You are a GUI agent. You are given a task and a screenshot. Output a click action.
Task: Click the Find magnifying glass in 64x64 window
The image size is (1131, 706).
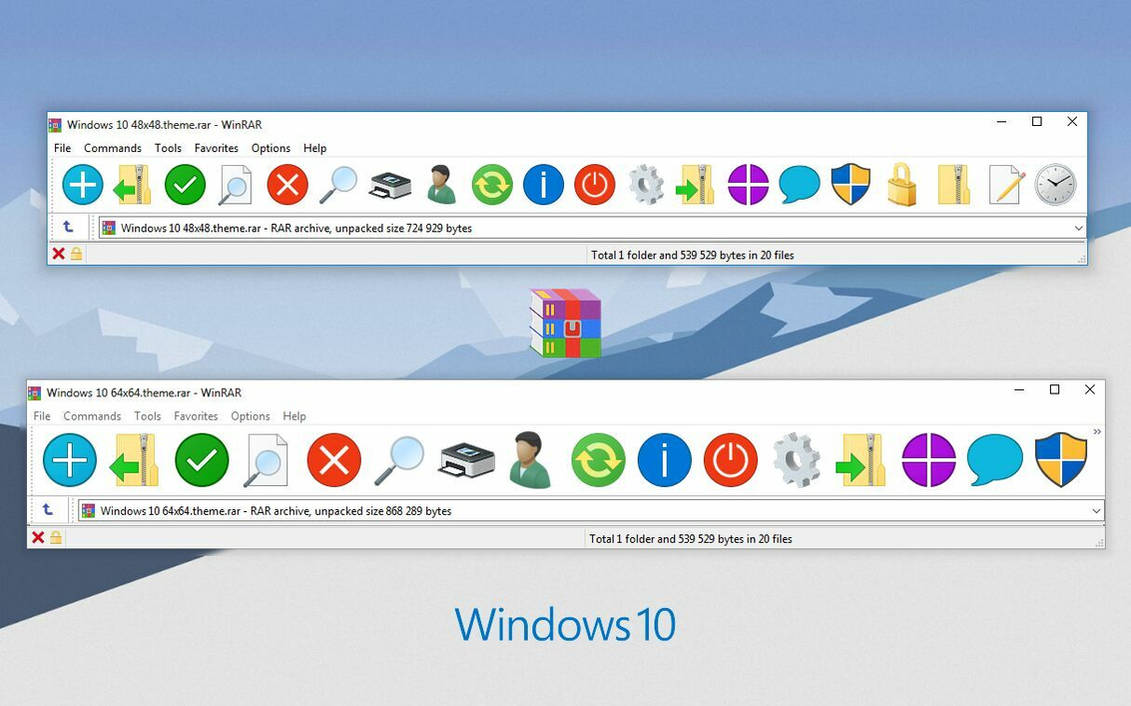(400, 460)
